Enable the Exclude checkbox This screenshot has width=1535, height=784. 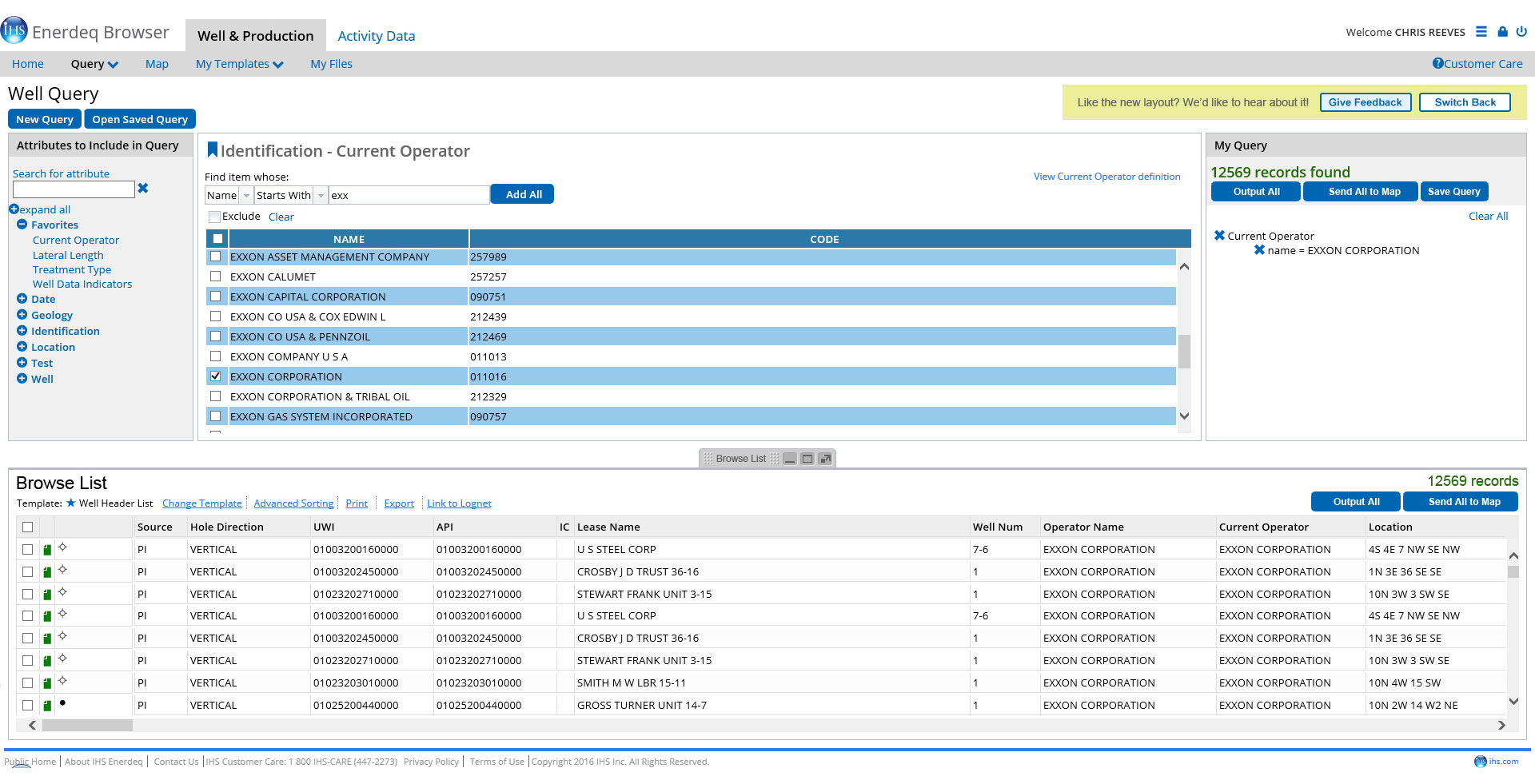point(214,217)
